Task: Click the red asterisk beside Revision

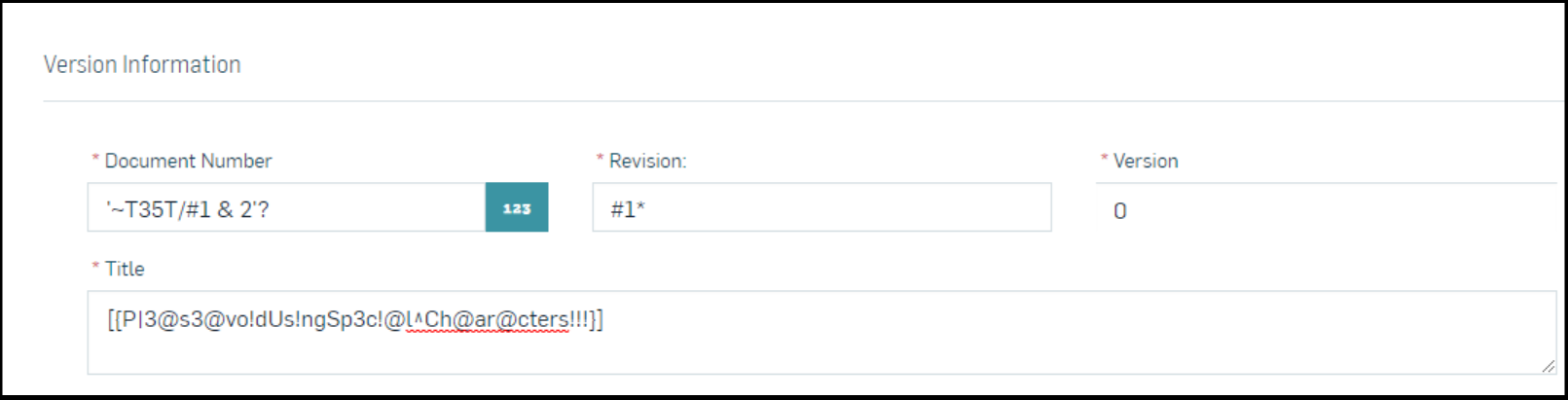Action: (600, 160)
